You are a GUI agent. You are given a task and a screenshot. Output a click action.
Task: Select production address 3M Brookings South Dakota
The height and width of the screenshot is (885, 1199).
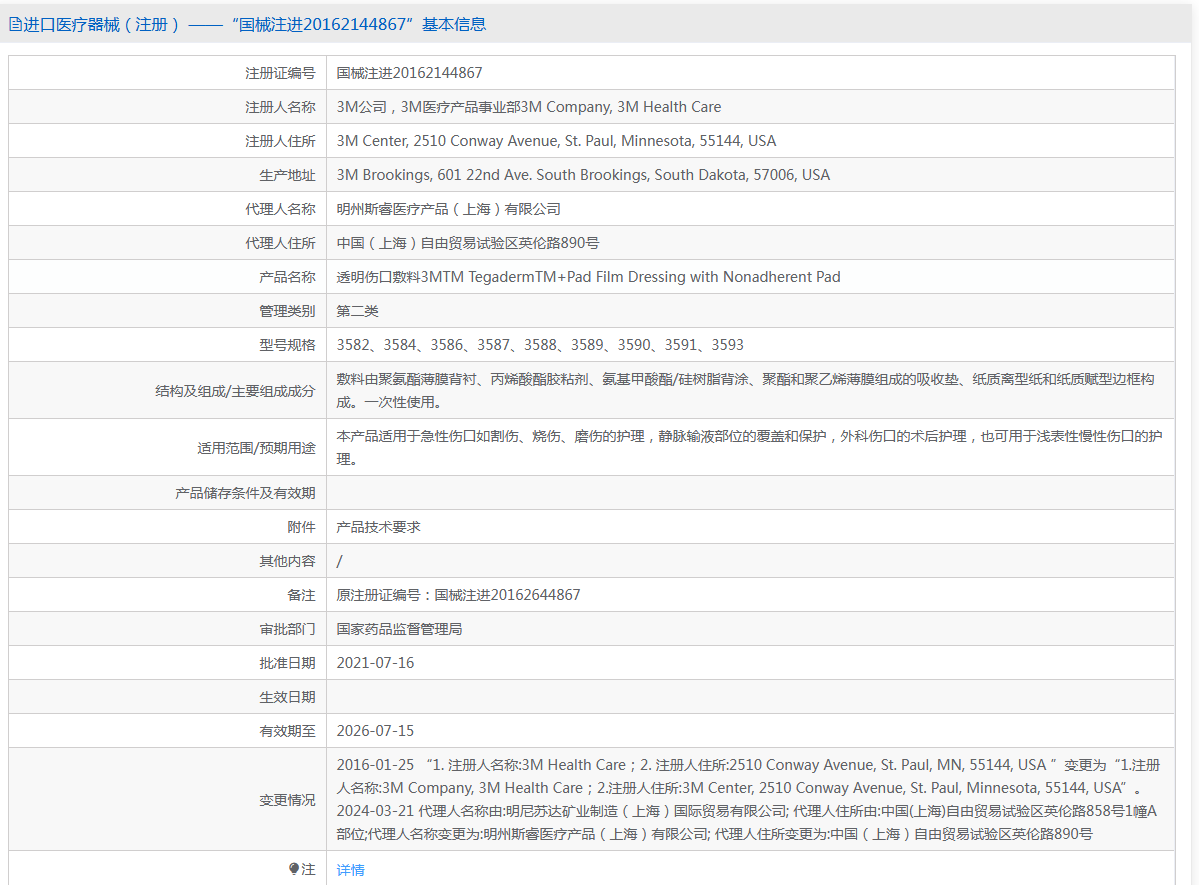click(x=583, y=174)
